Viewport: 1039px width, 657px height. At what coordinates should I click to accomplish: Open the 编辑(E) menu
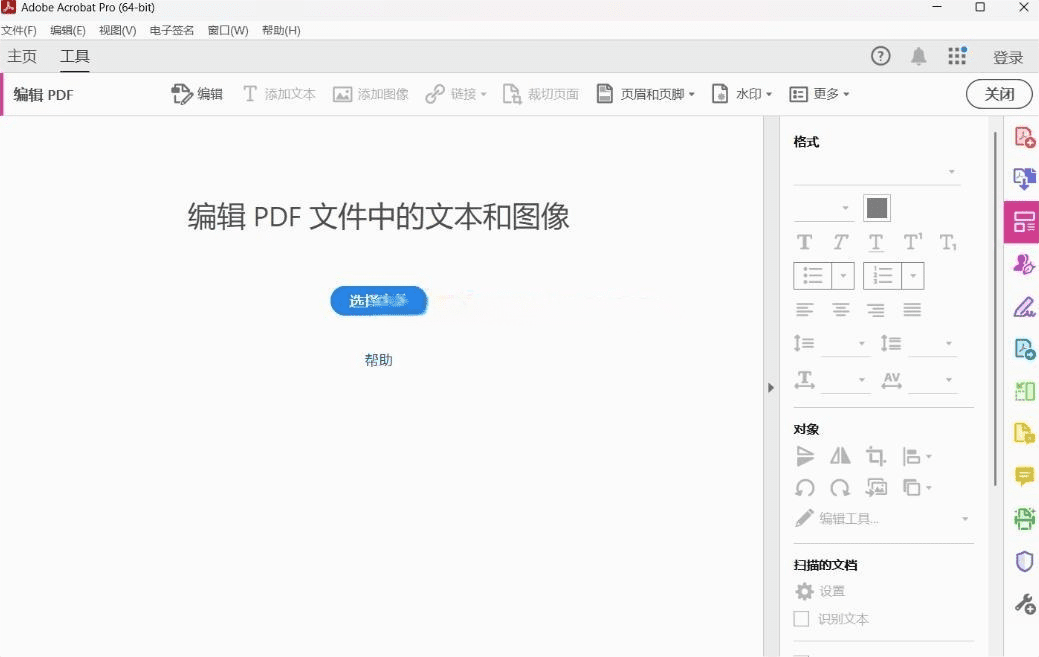(x=68, y=30)
